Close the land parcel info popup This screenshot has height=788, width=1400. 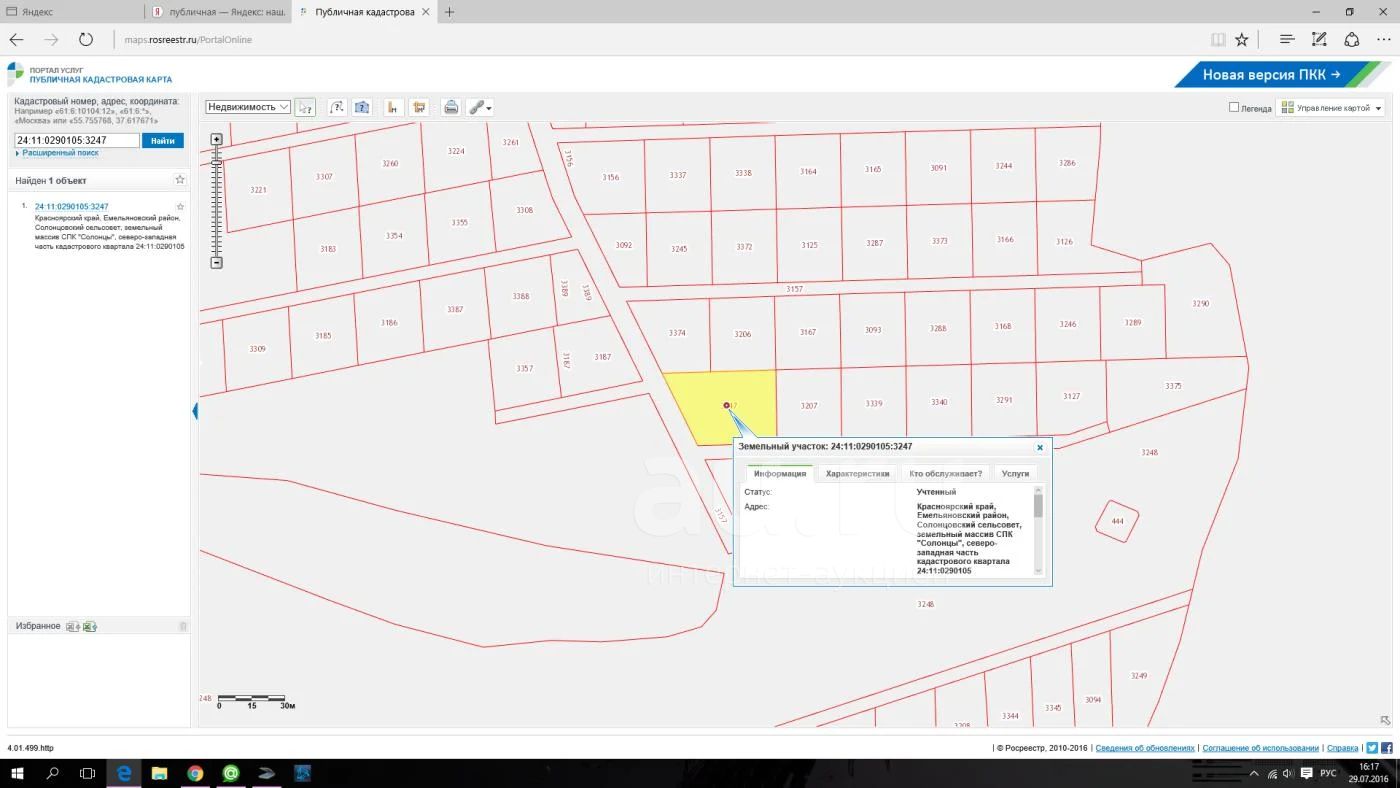[1040, 448]
